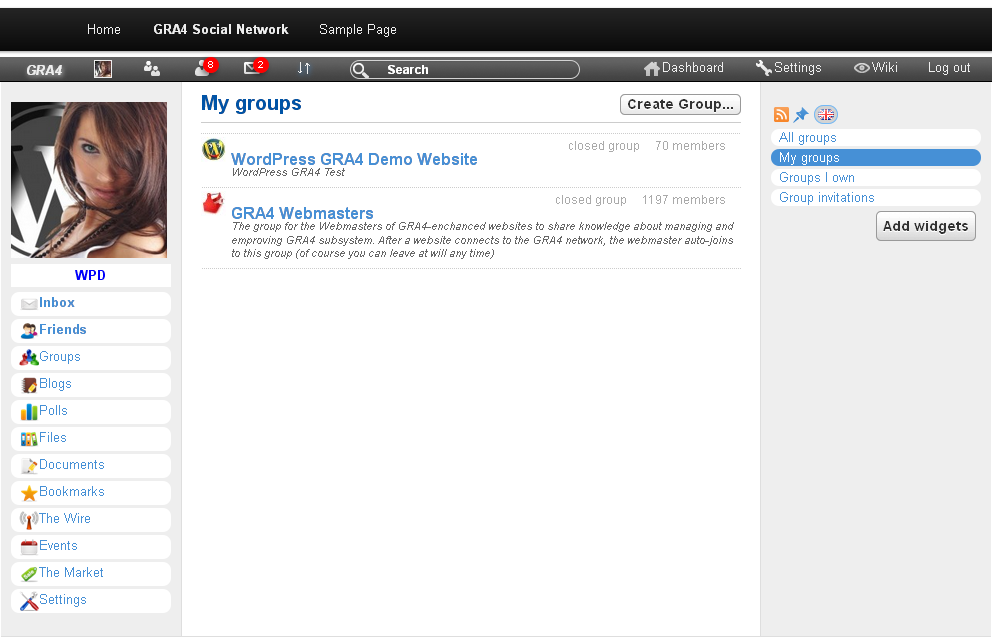This screenshot has width=992, height=640.
Task: Open the GRA4 logo in toolbar
Action: 44,70
